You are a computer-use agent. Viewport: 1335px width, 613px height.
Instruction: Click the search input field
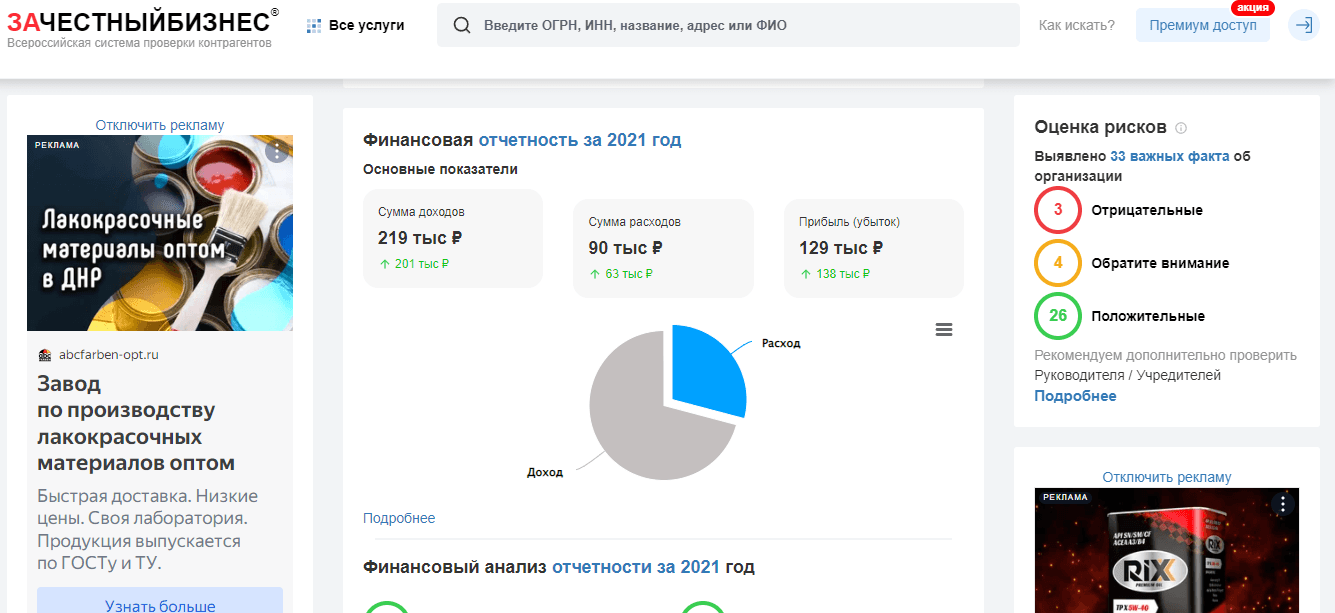pos(740,25)
